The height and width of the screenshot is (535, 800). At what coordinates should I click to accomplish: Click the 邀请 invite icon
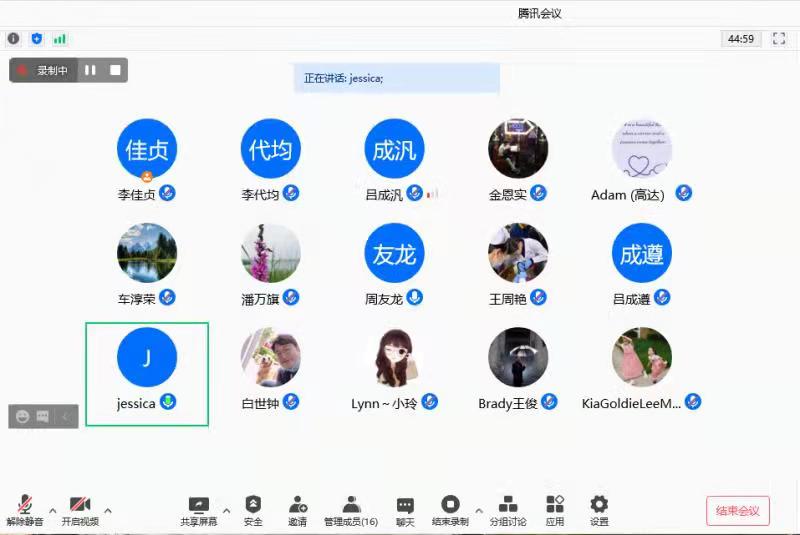pyautogui.click(x=298, y=510)
